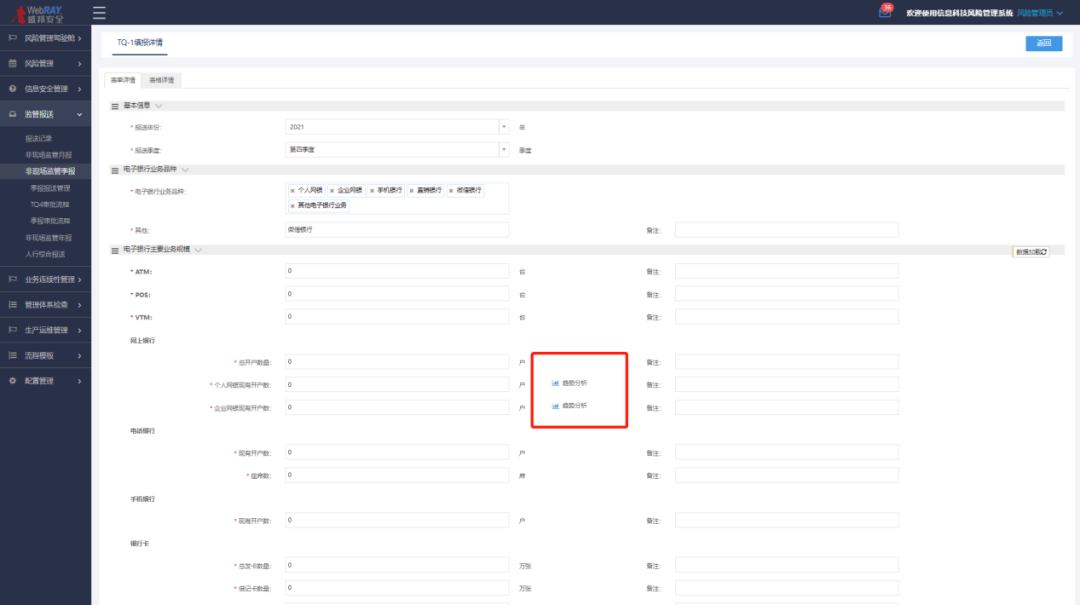Remove the 个人网银 tag via its x
1080x605 pixels.
click(292, 190)
